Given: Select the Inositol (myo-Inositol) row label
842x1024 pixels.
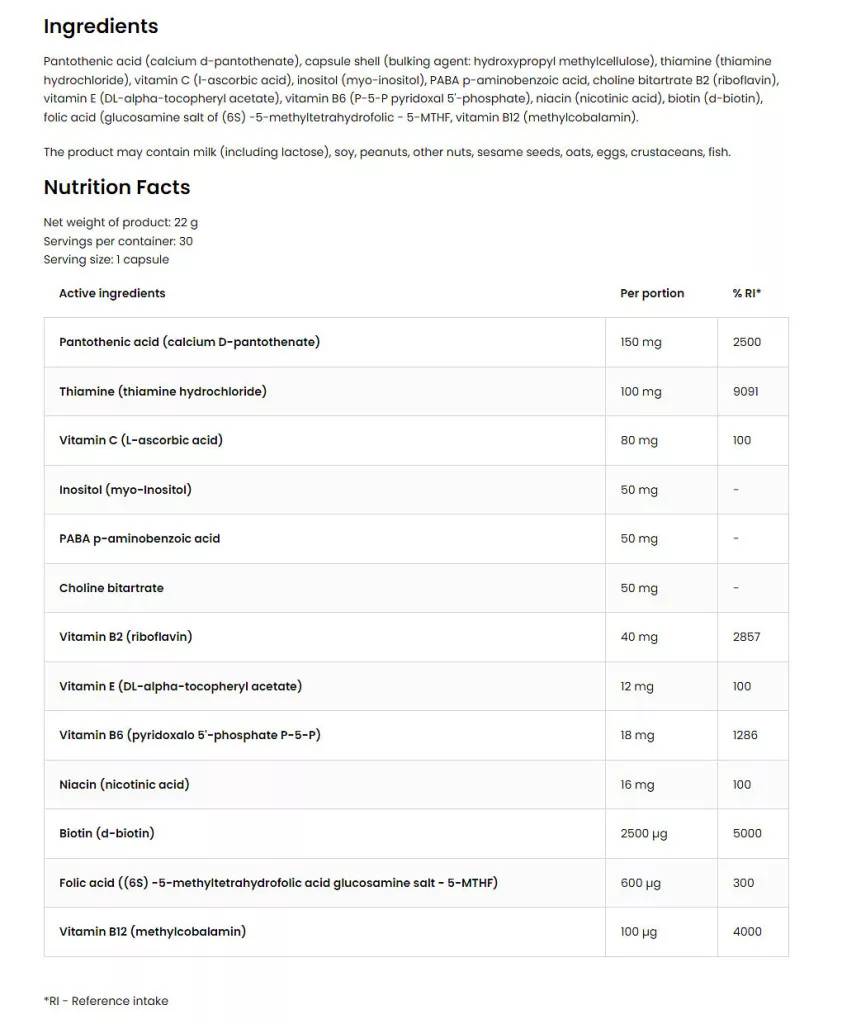Looking at the screenshot, I should click(x=125, y=489).
